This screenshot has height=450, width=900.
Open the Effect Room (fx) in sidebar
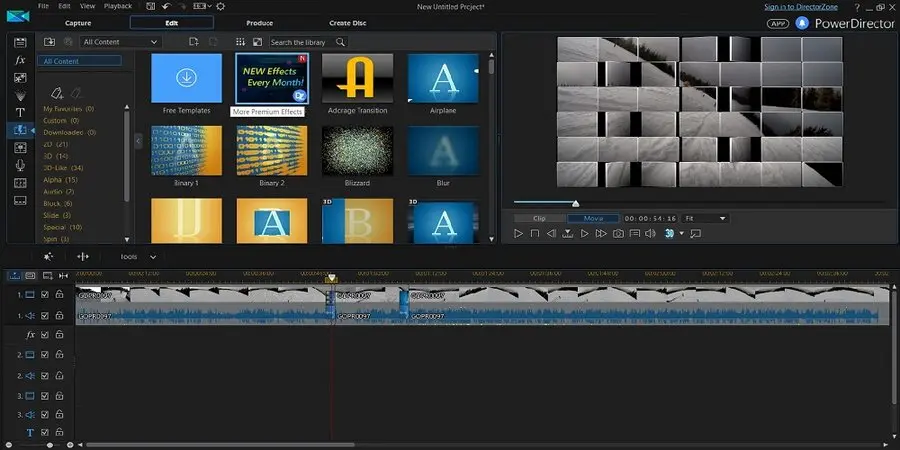click(19, 60)
